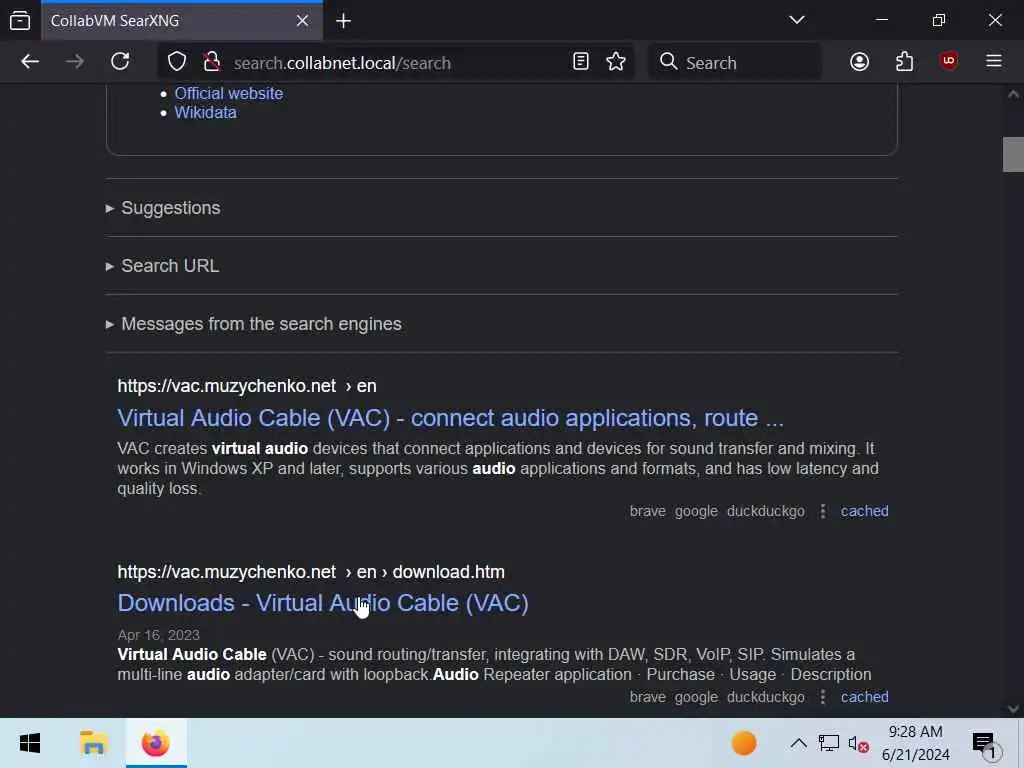The height and width of the screenshot is (768, 1024).
Task: Bookmark this page with the star
Action: pos(616,62)
